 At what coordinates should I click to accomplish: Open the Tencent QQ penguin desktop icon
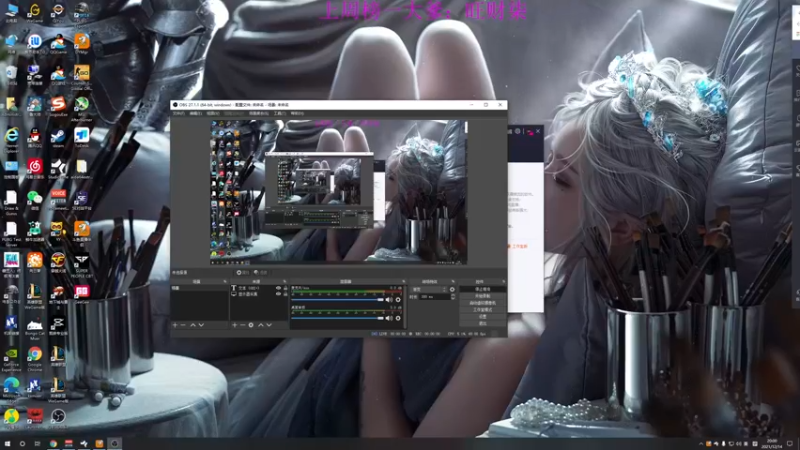tap(35, 137)
